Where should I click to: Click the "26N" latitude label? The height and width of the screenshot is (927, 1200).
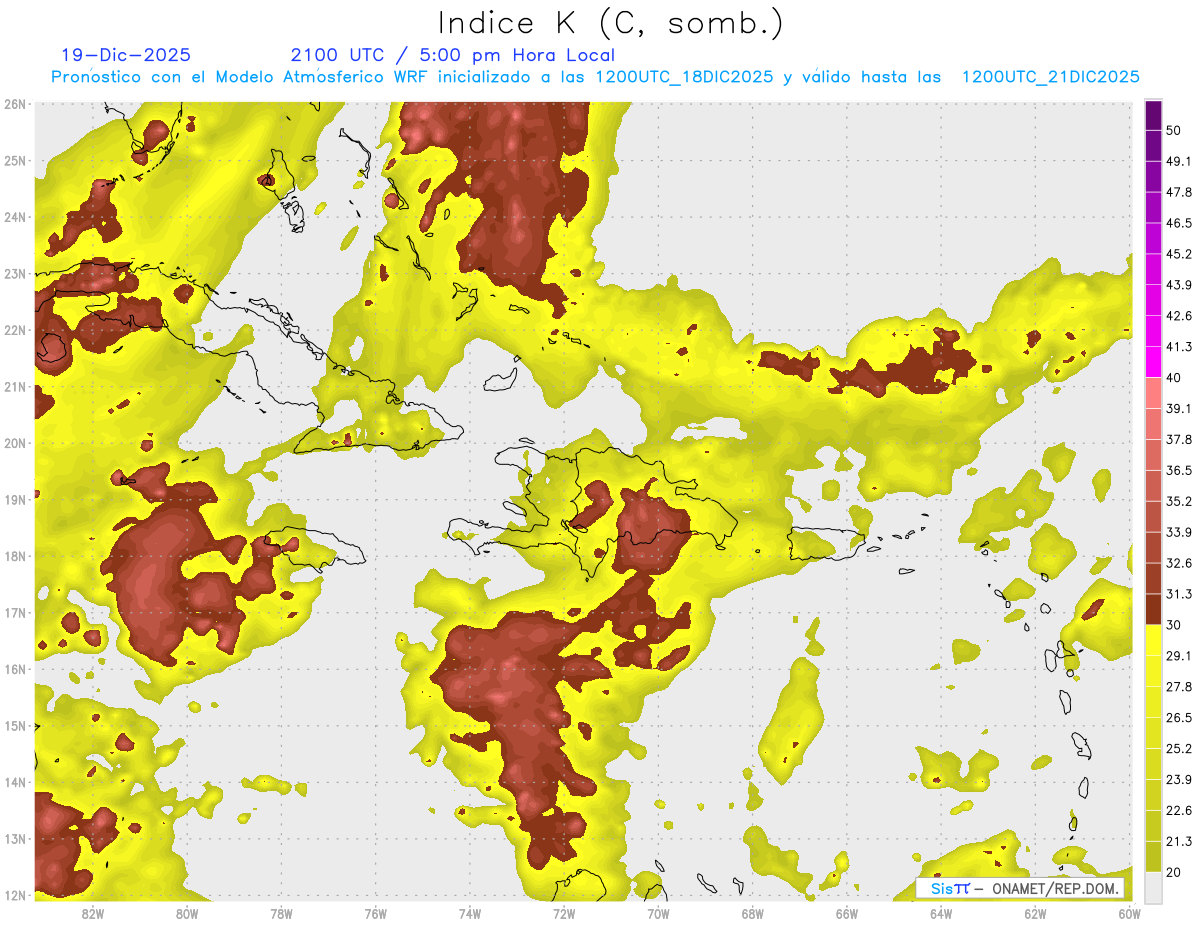click(x=14, y=104)
